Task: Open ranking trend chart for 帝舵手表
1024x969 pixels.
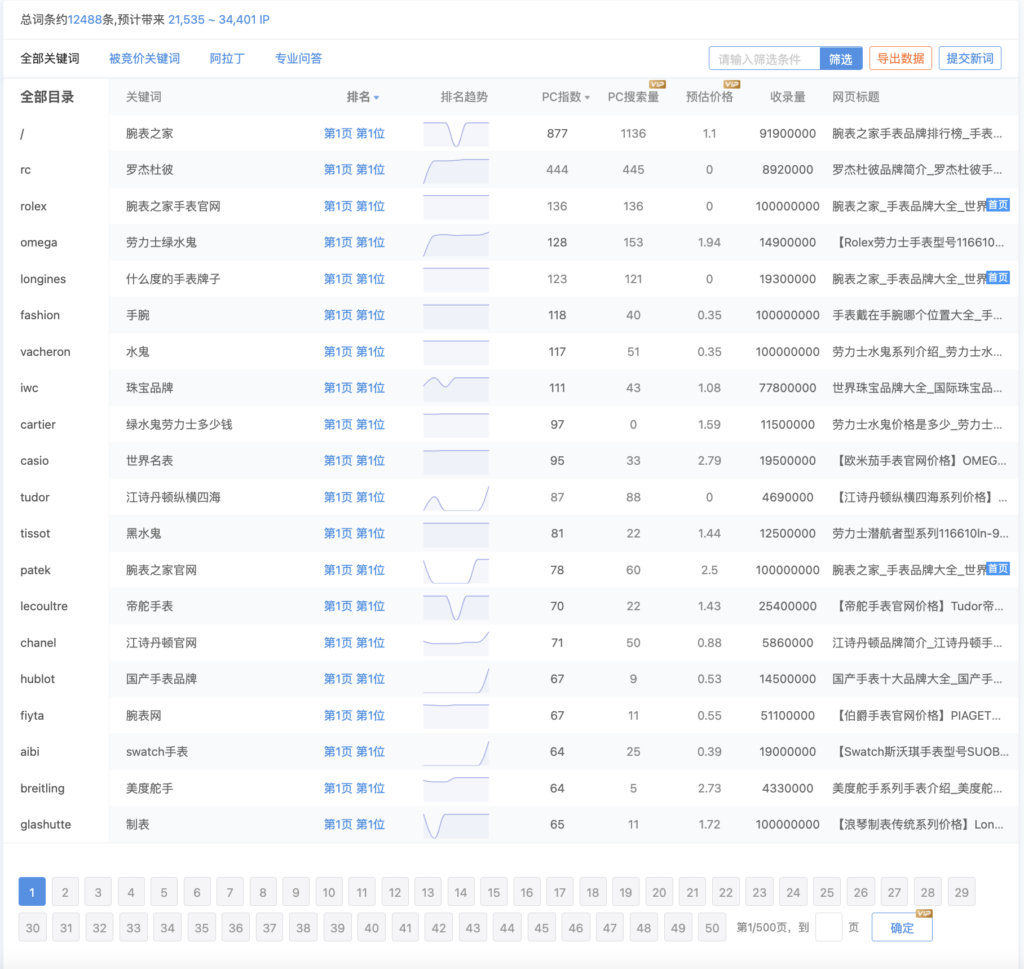Action: click(456, 607)
